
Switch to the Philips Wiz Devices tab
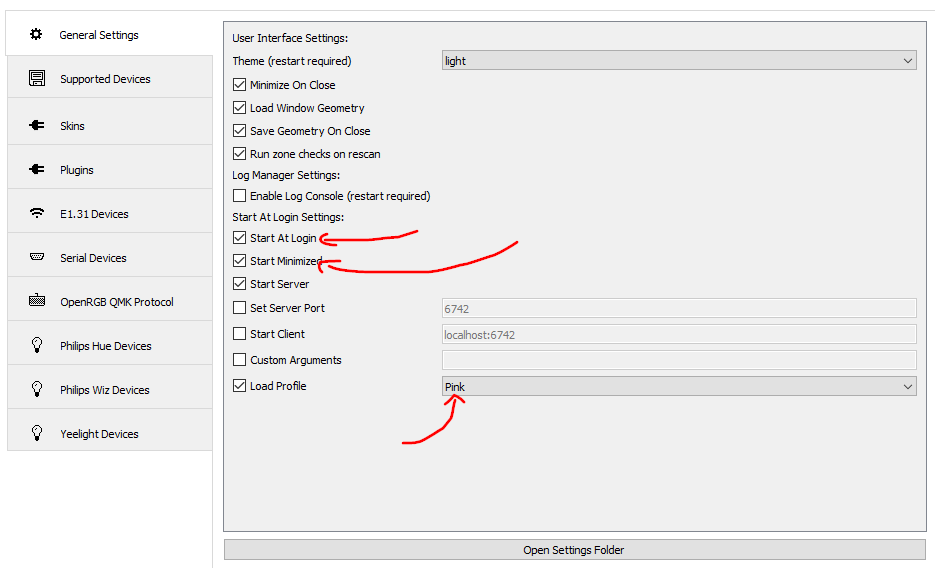[104, 390]
